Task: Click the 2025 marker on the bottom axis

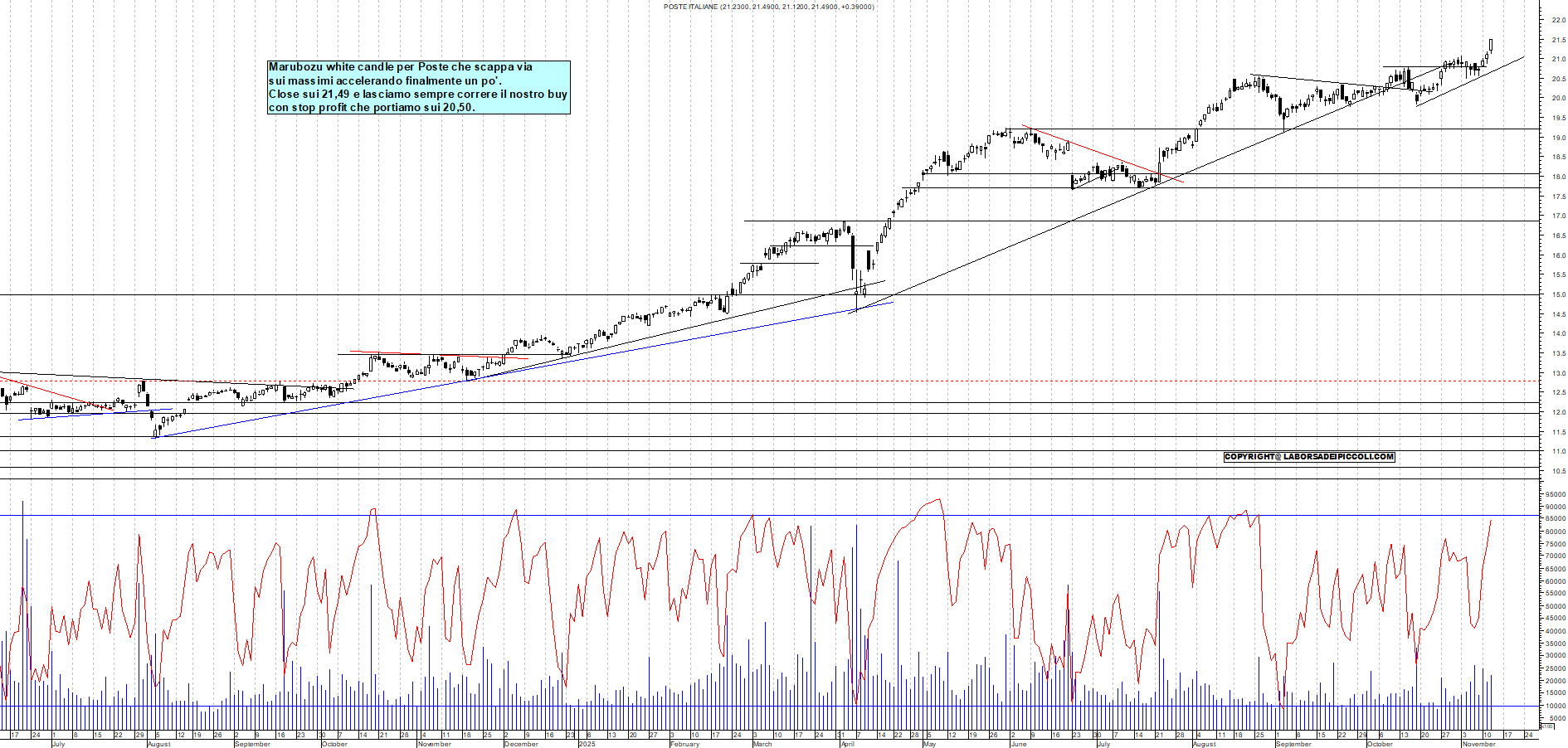Action: tap(587, 745)
